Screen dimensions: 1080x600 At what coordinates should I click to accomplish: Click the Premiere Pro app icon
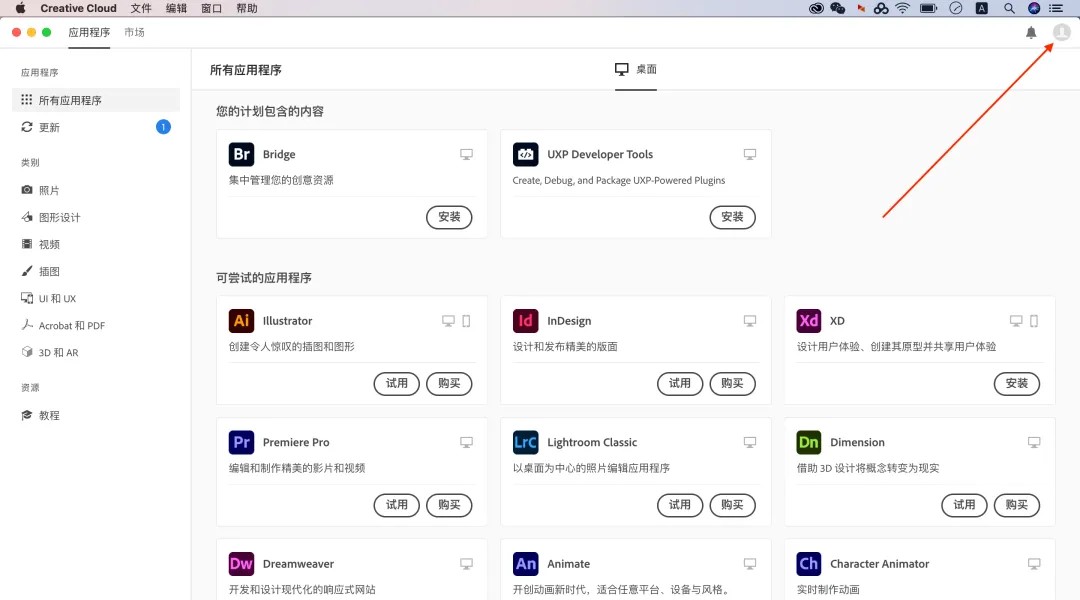click(x=241, y=442)
